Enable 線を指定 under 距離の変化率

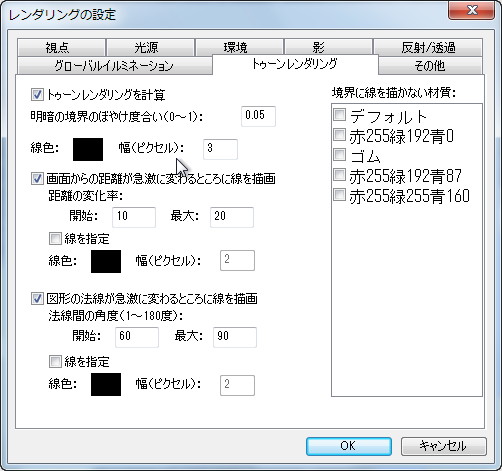coord(55,239)
